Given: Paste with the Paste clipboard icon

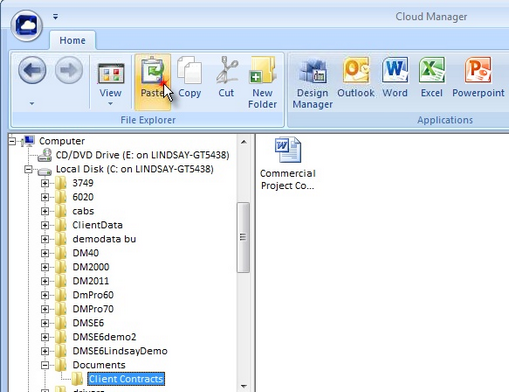Looking at the screenshot, I should click(153, 82).
